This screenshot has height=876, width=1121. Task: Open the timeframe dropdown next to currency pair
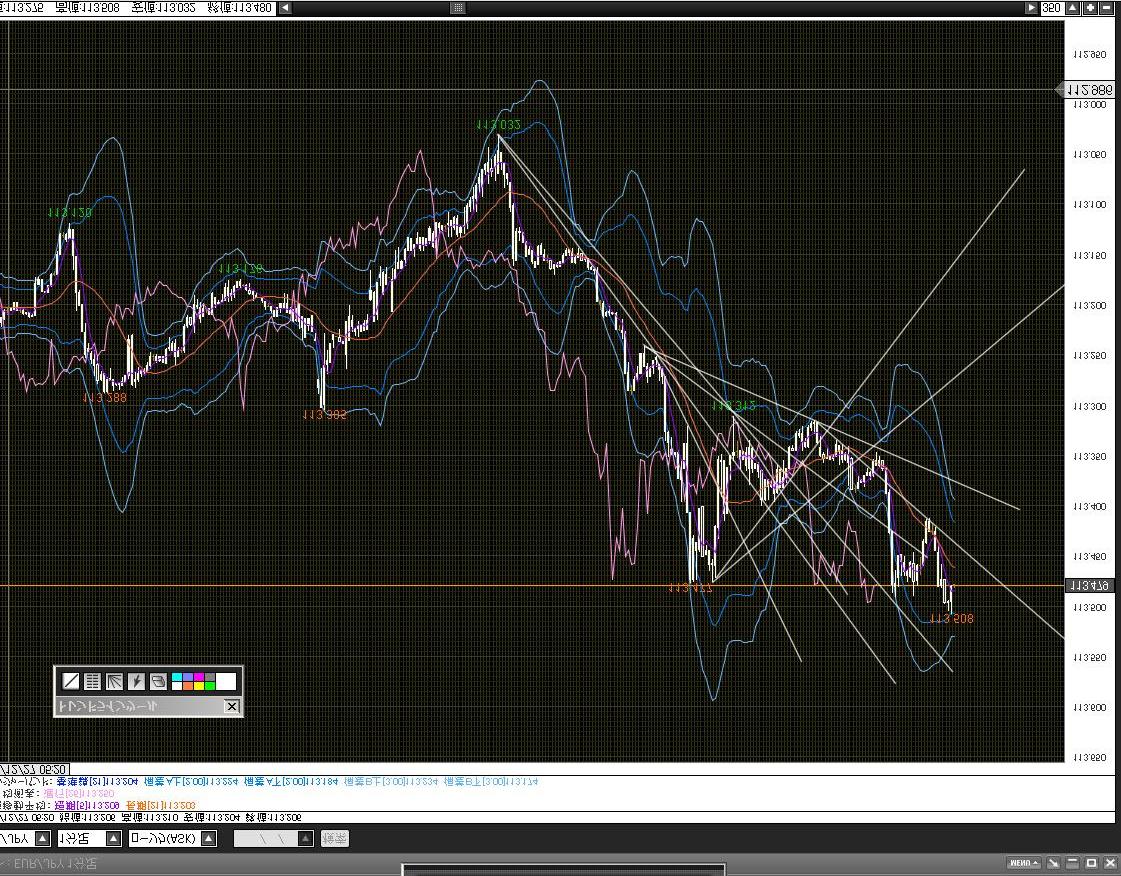click(113, 839)
